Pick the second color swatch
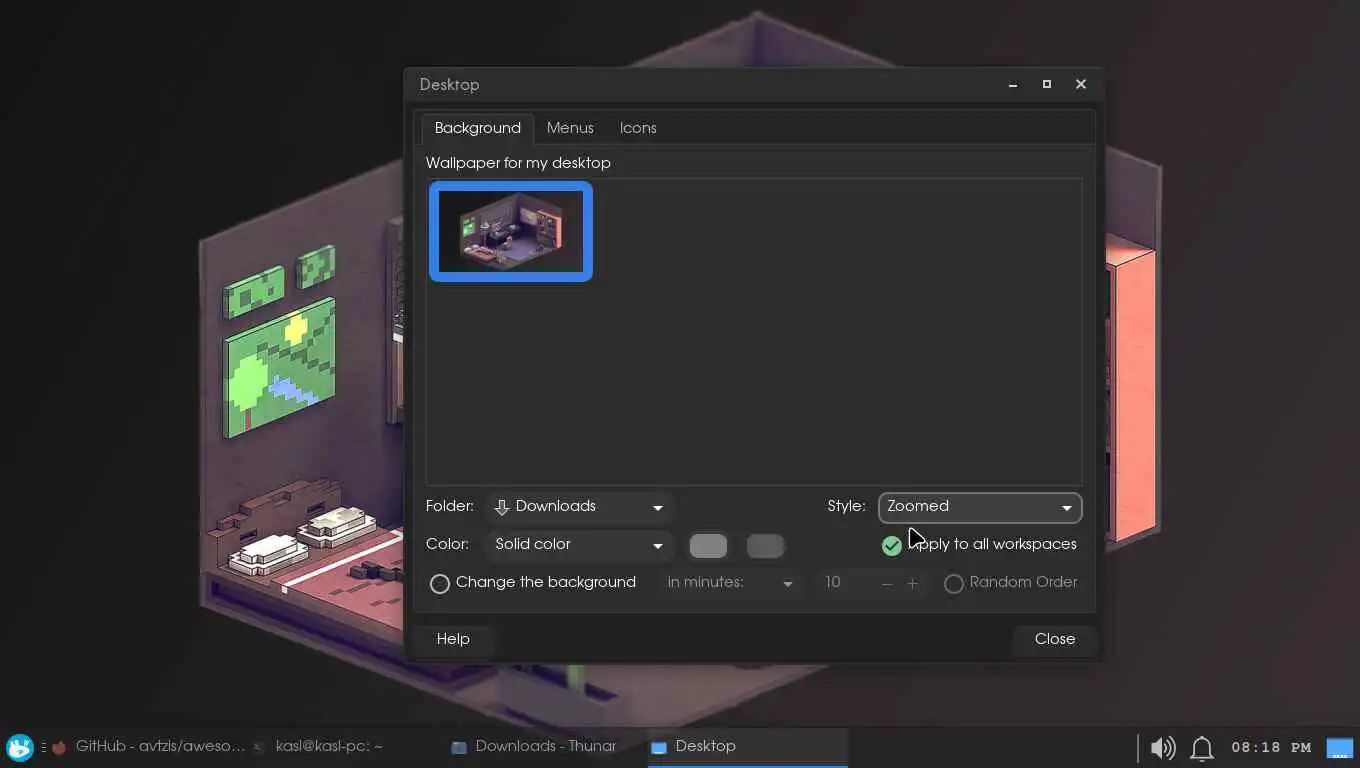 click(x=765, y=546)
